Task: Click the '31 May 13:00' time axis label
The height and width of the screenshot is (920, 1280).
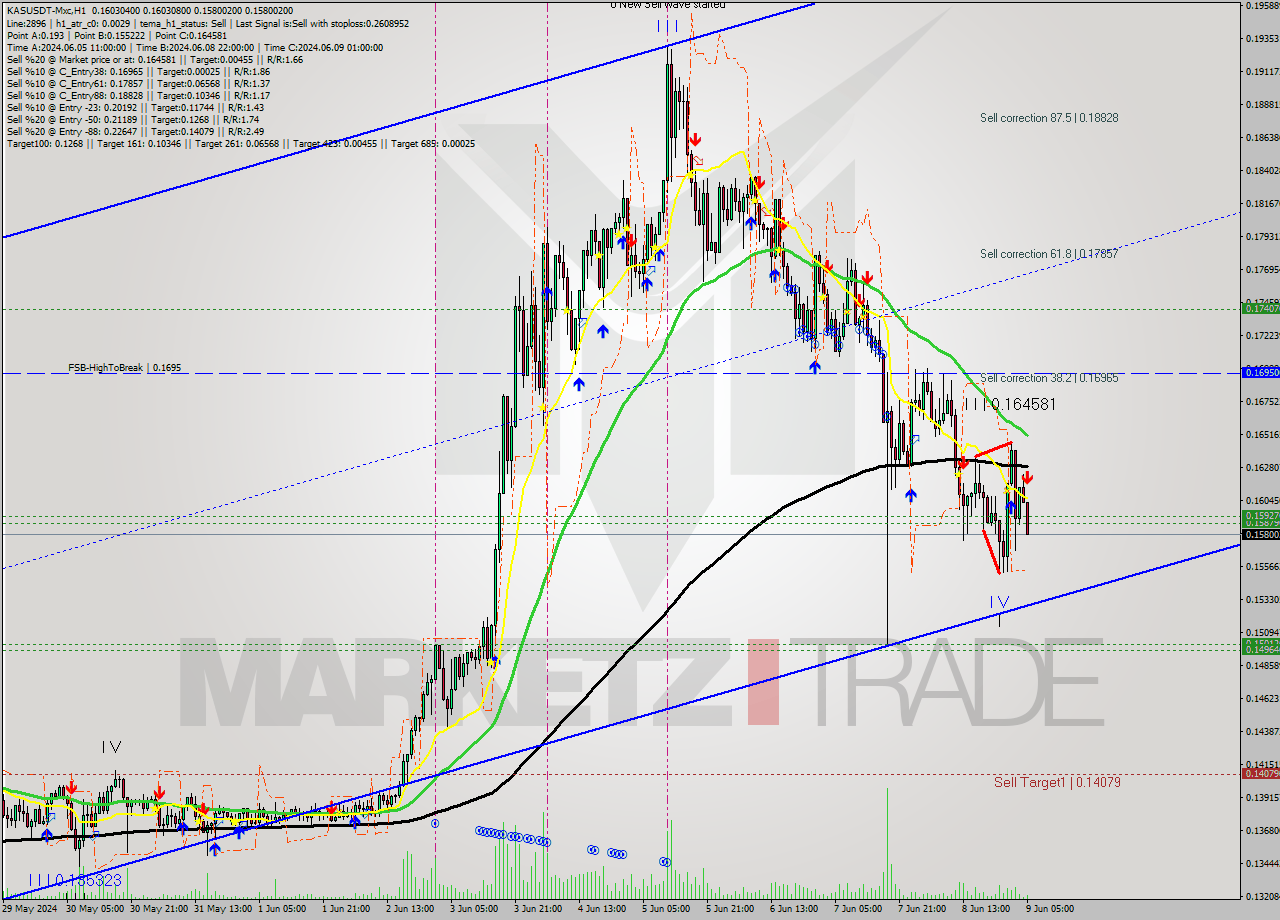Action: tap(221, 909)
